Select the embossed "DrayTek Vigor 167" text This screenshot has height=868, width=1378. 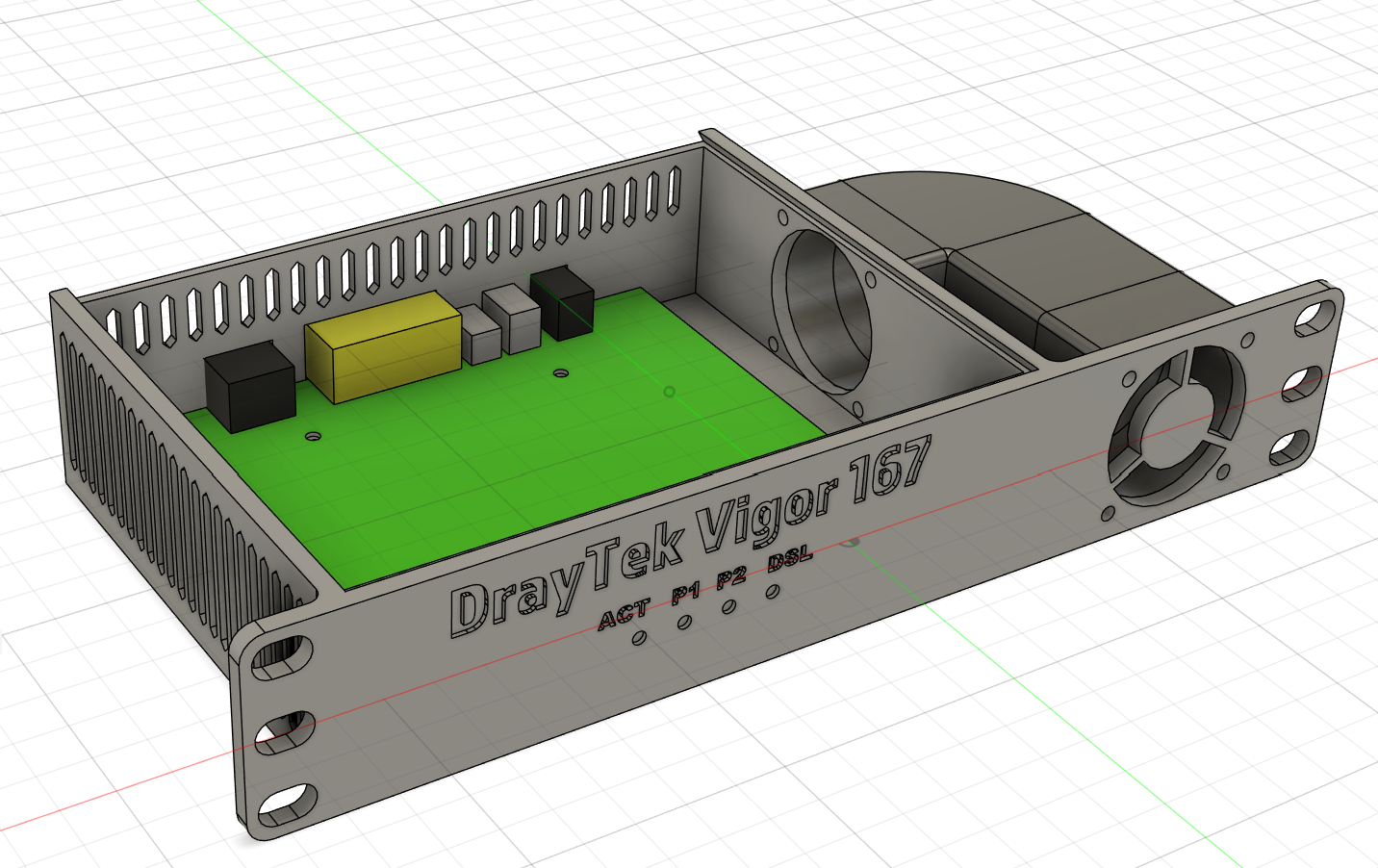691,535
